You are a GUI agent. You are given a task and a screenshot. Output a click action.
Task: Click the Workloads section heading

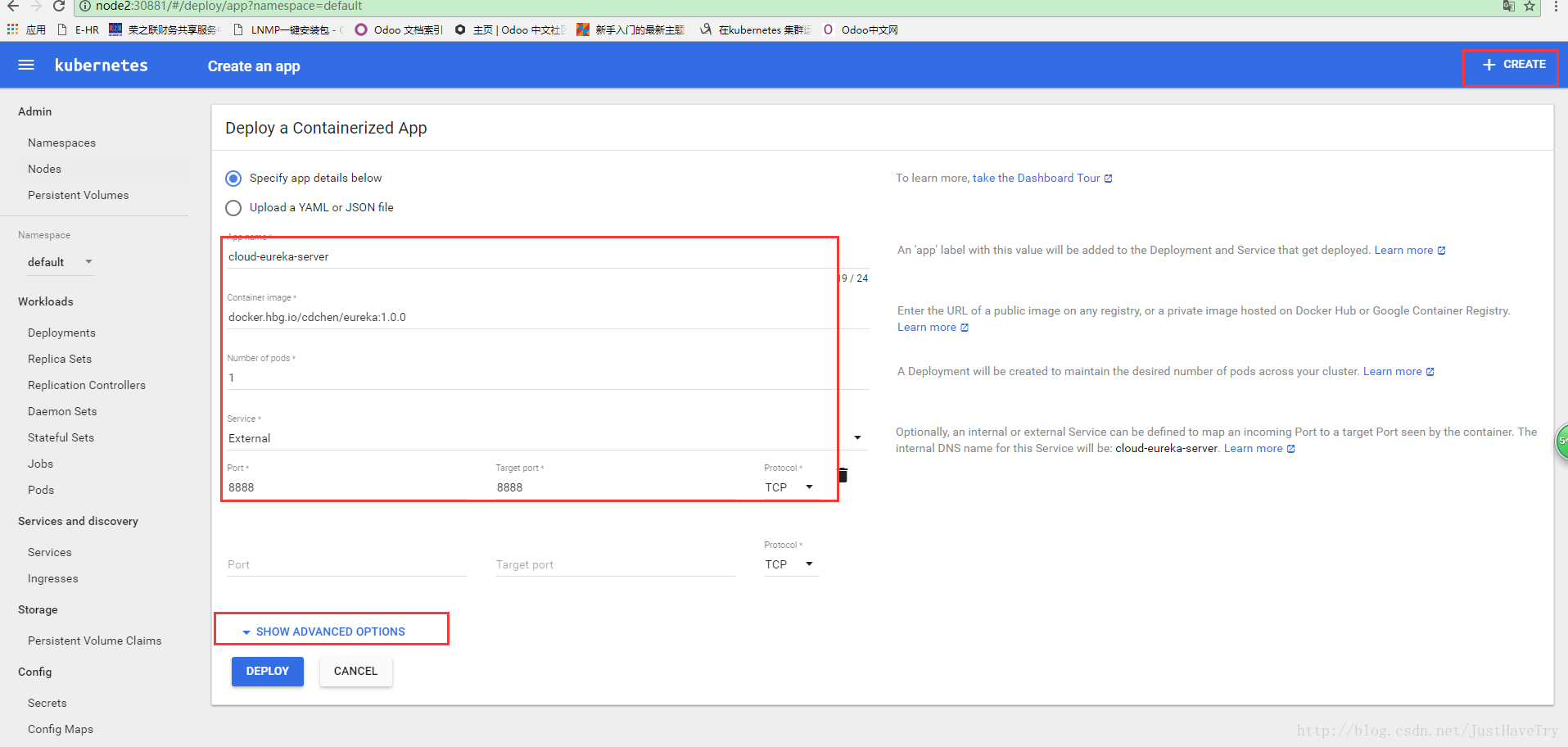[x=46, y=301]
